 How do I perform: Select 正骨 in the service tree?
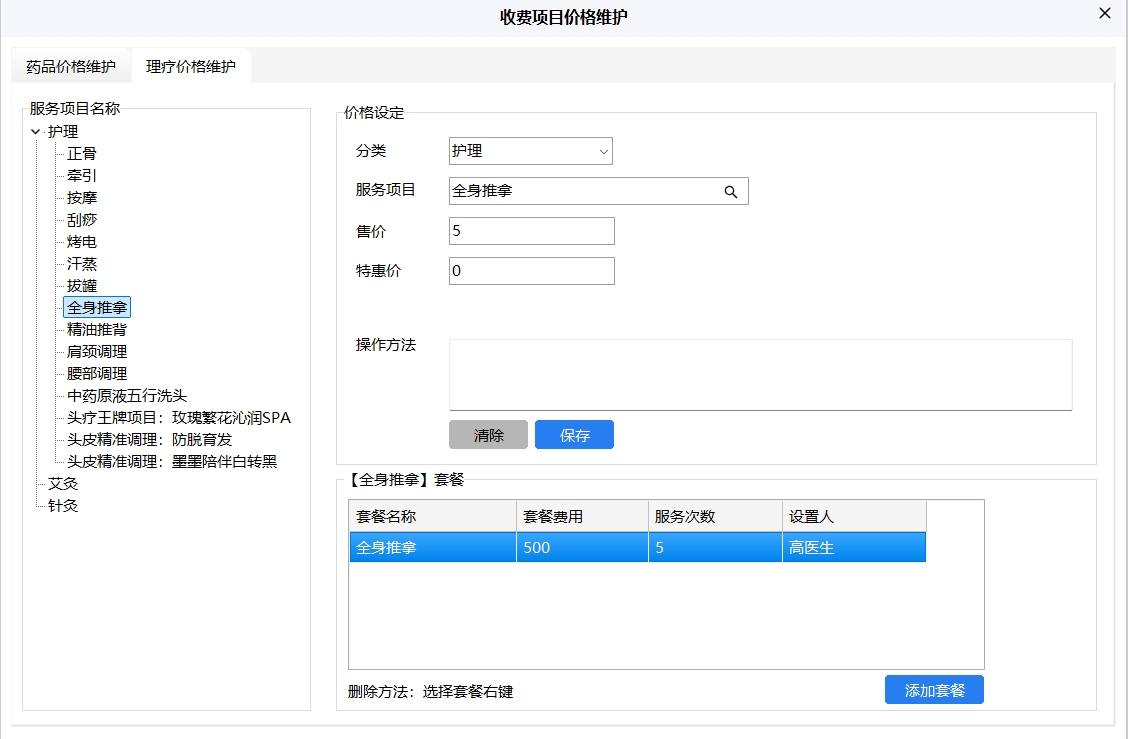coord(83,153)
